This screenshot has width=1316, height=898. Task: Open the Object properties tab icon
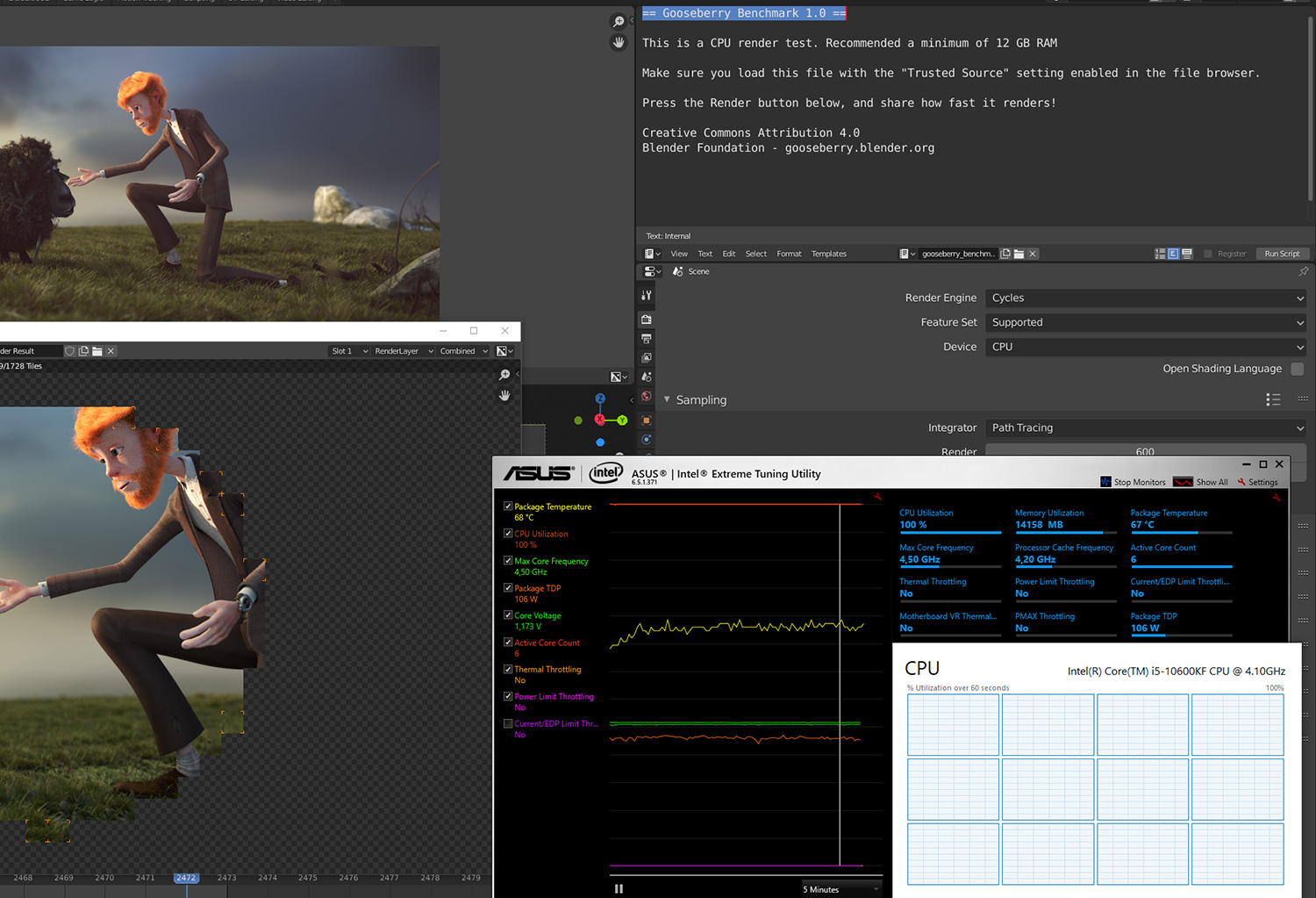pos(647,420)
